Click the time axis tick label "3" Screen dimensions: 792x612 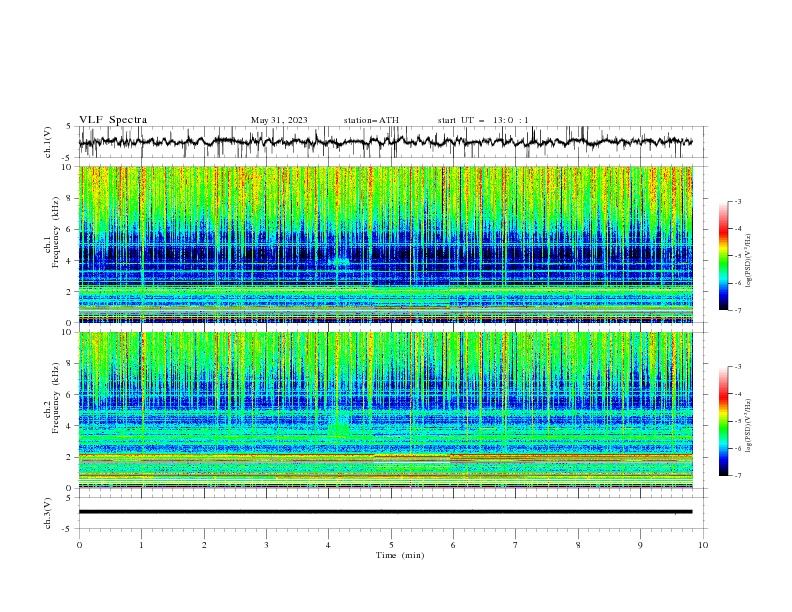(x=266, y=545)
